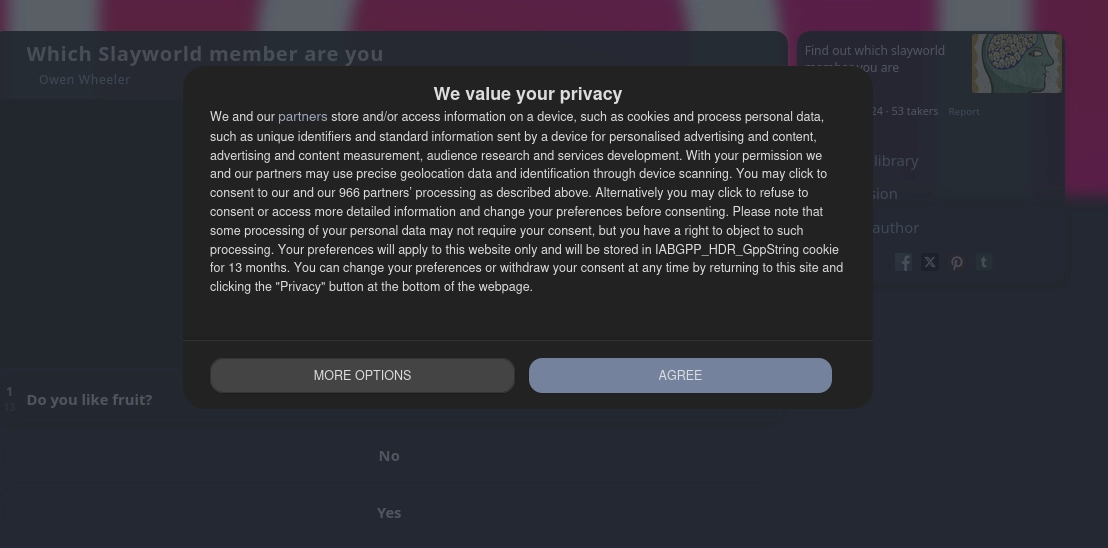Viewport: 1108px width, 548px height.
Task: Visit author Owen Wheeler's profile
Action: tap(85, 80)
